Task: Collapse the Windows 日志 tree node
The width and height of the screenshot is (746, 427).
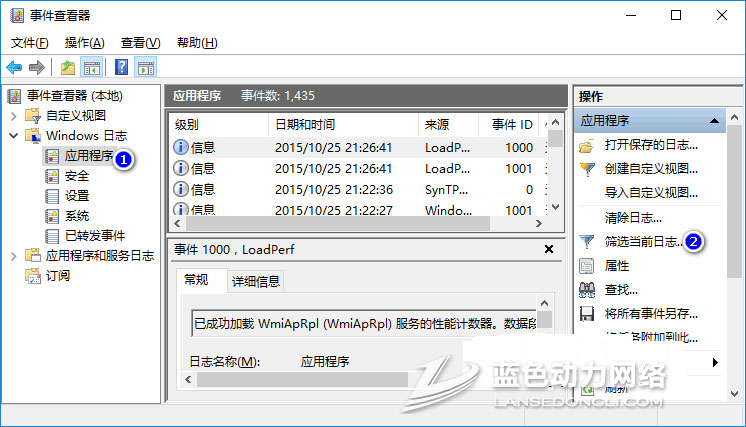Action: coord(14,135)
